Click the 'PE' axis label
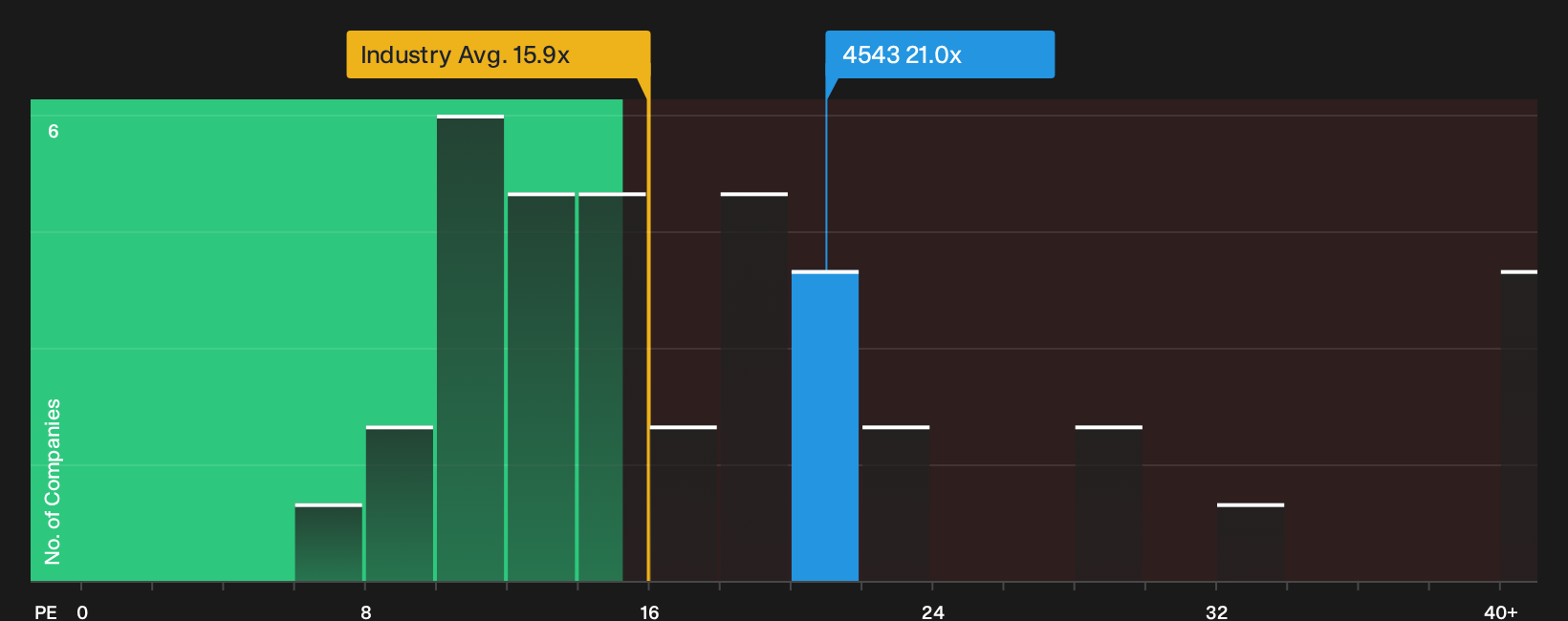 pos(46,611)
